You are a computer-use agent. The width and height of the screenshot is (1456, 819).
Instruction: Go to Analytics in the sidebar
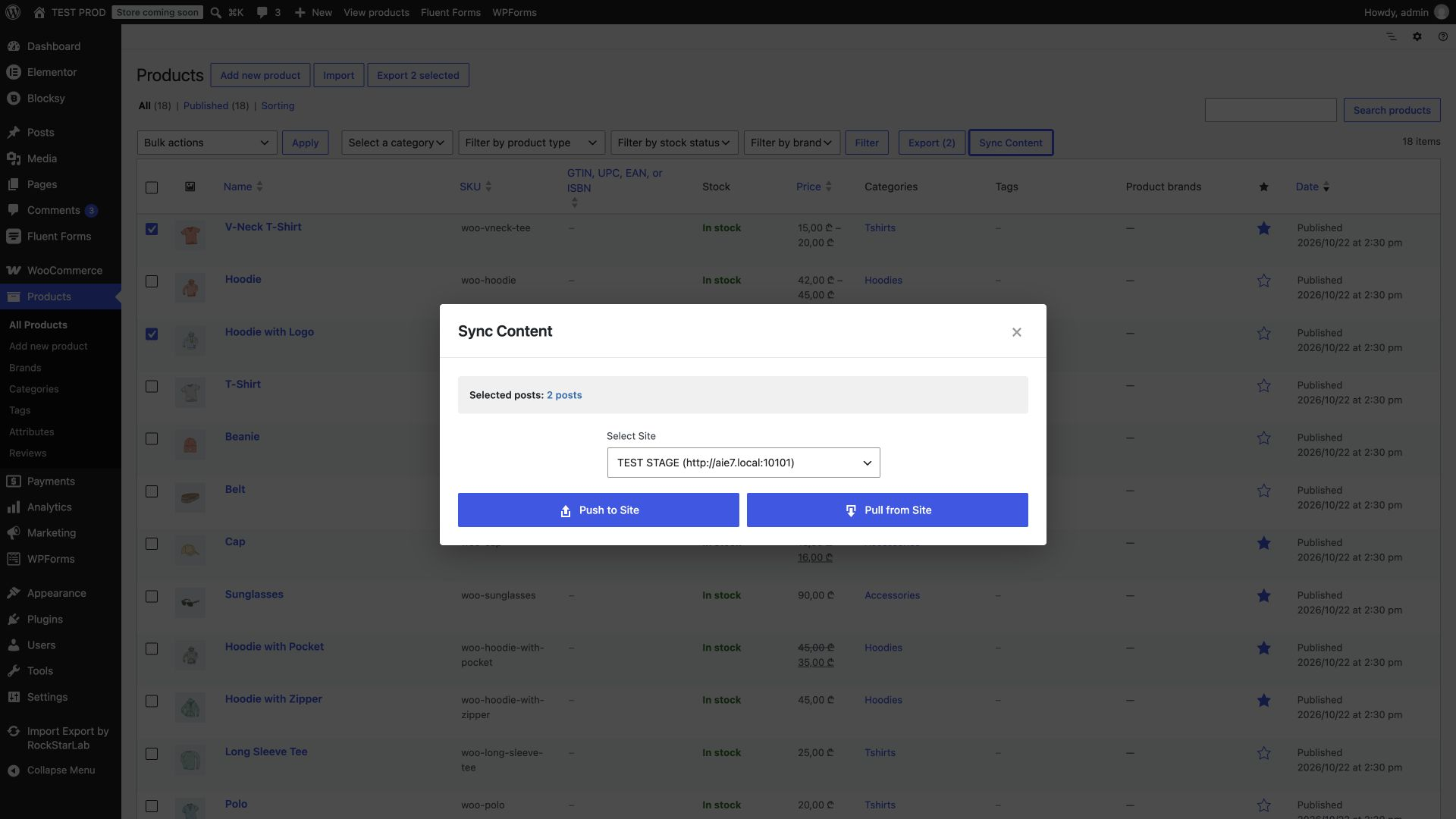tap(61, 507)
